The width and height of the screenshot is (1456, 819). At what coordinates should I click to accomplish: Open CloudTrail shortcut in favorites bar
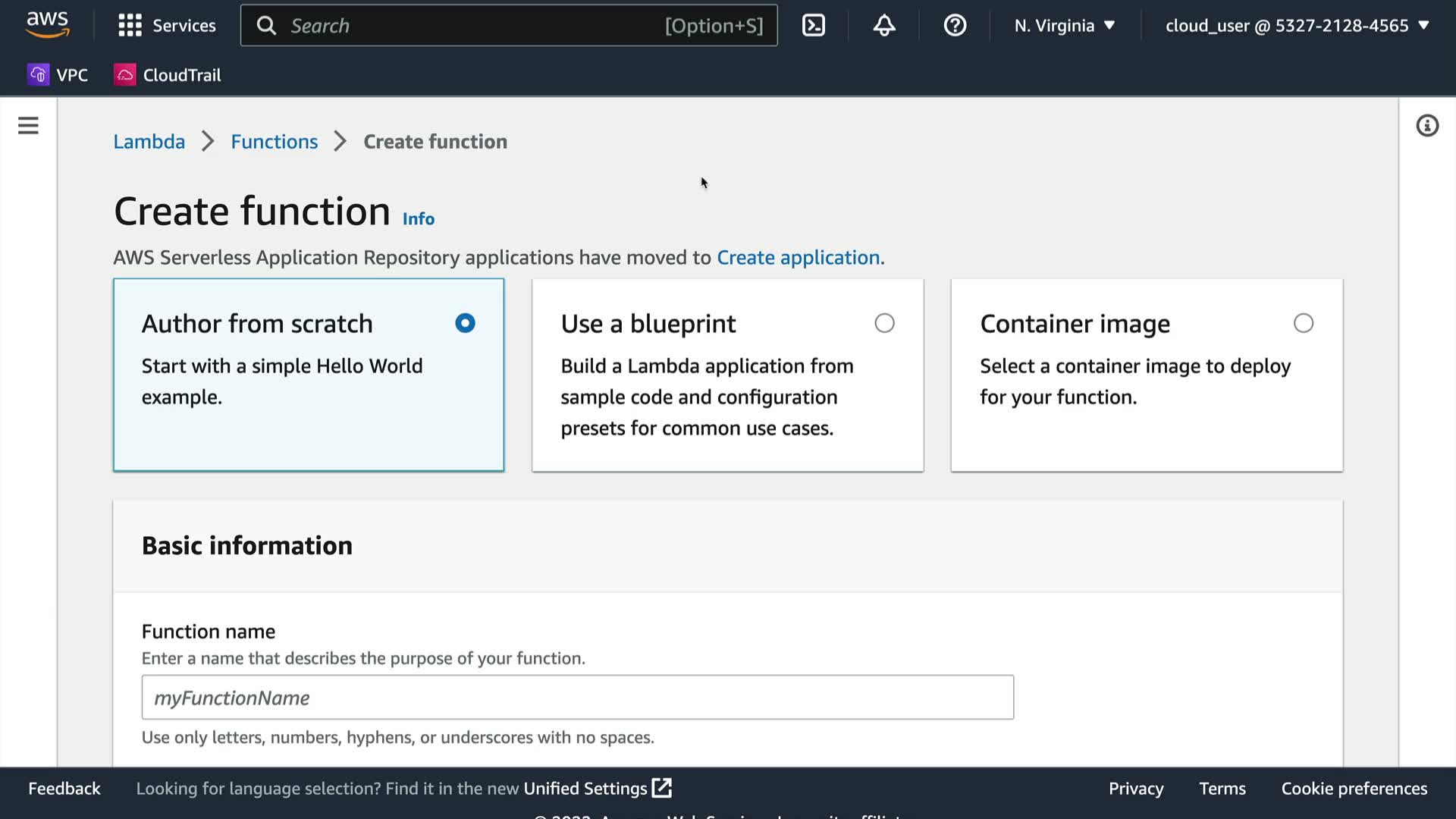tap(168, 75)
